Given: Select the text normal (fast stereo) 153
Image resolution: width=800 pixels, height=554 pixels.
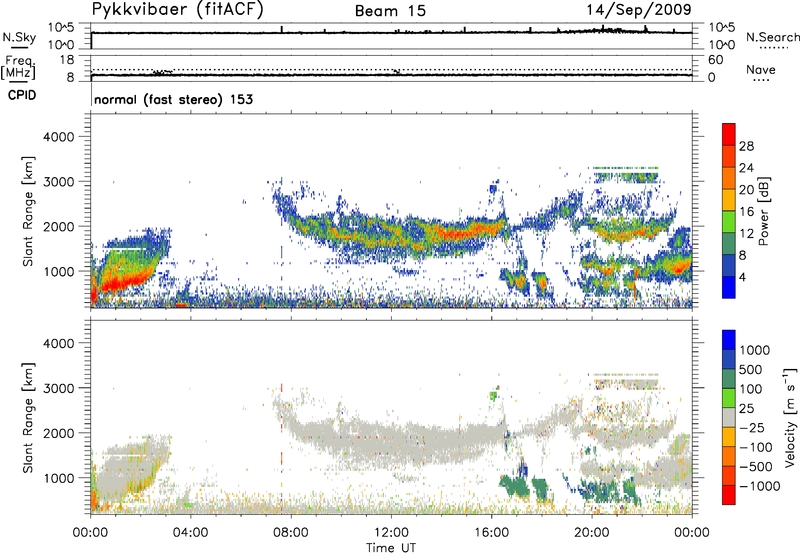Looking at the screenshot, I should [x=173, y=99].
